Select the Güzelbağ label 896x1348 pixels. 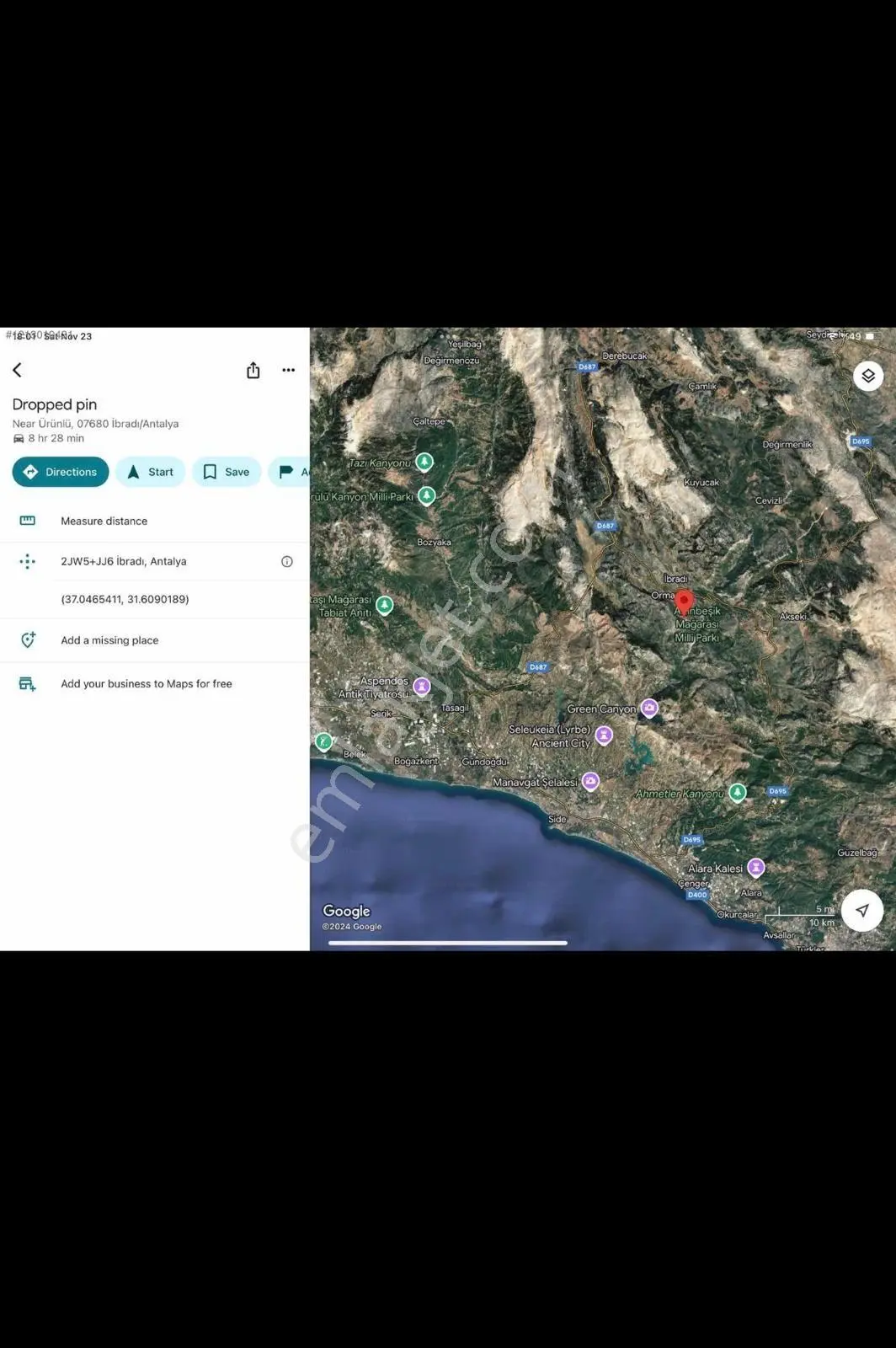pyautogui.click(x=857, y=853)
